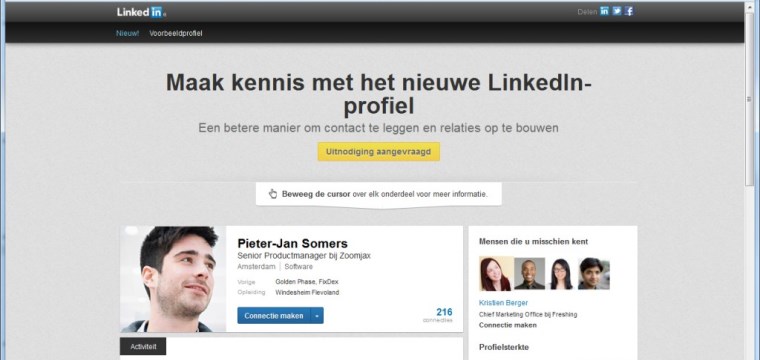The width and height of the screenshot is (760, 360).
Task: Click the LinkedIn logo in header
Action: (x=141, y=13)
